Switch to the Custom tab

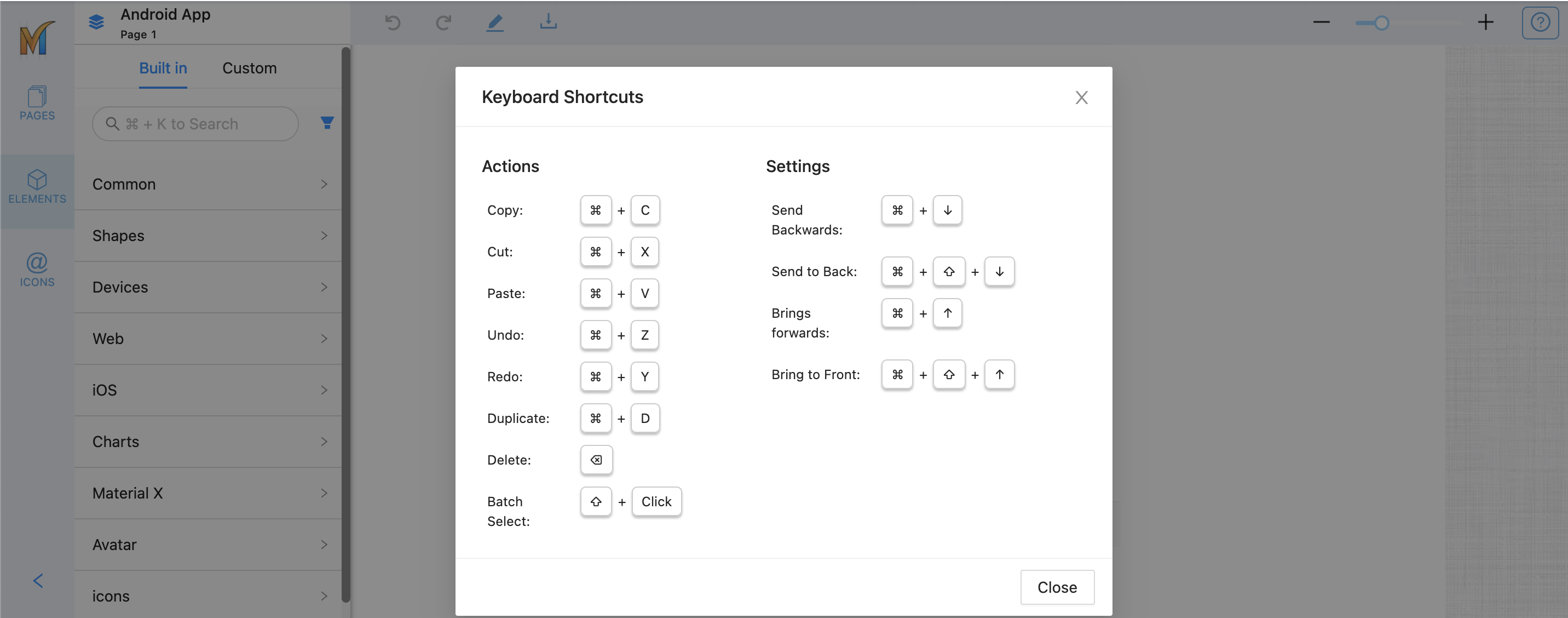249,68
